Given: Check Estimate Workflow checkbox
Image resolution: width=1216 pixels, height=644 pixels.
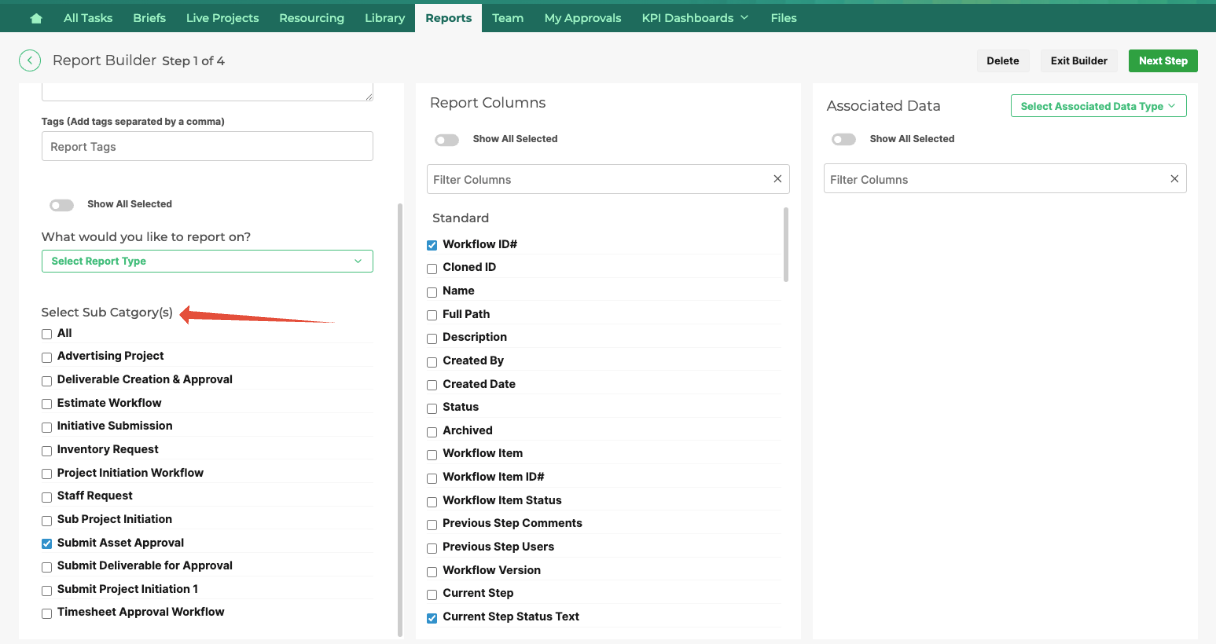Looking at the screenshot, I should tap(47, 404).
